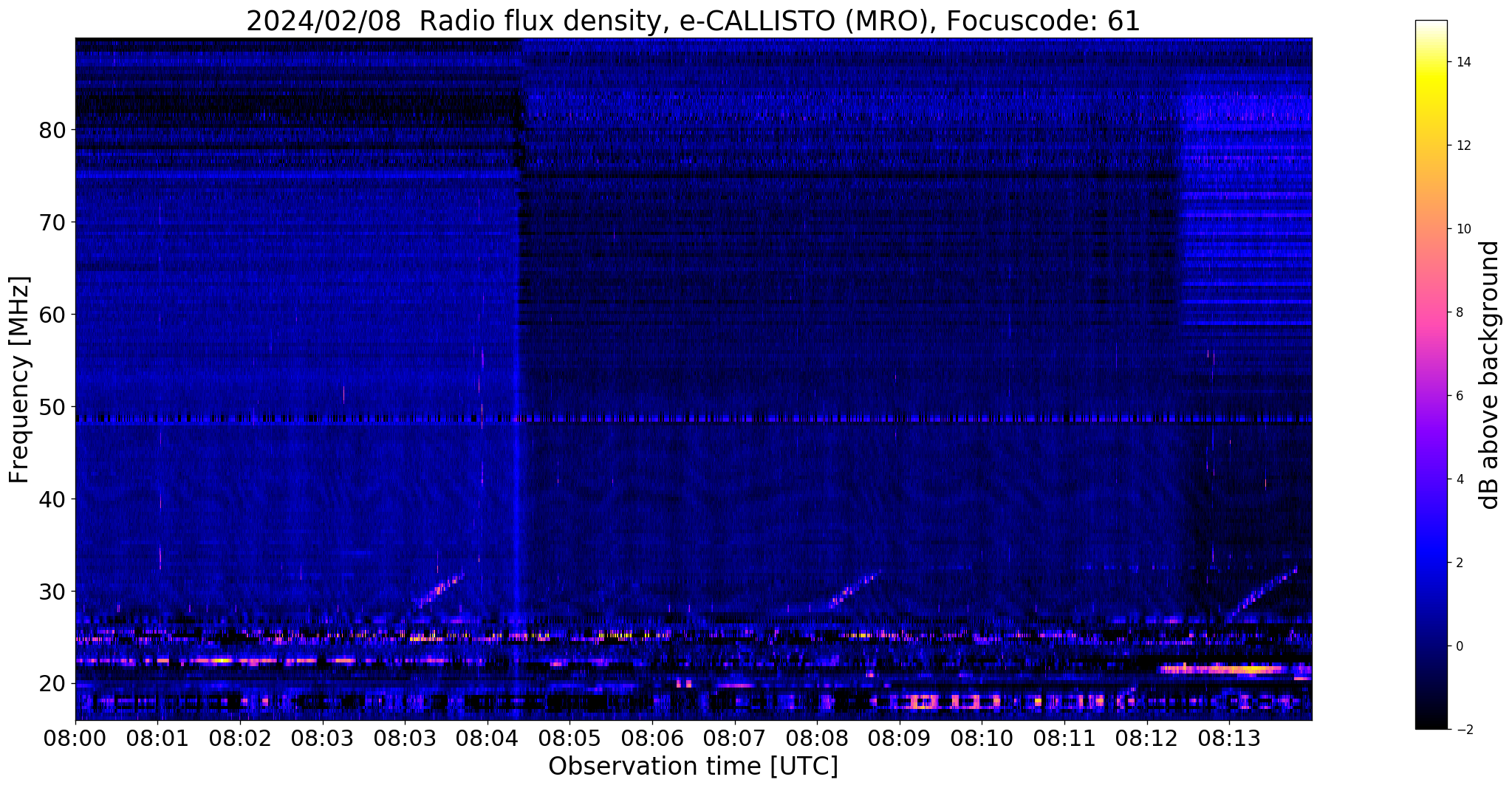The width and height of the screenshot is (1512, 788).
Task: Click the 20 MHz frequency tick label
Action: click(x=52, y=684)
